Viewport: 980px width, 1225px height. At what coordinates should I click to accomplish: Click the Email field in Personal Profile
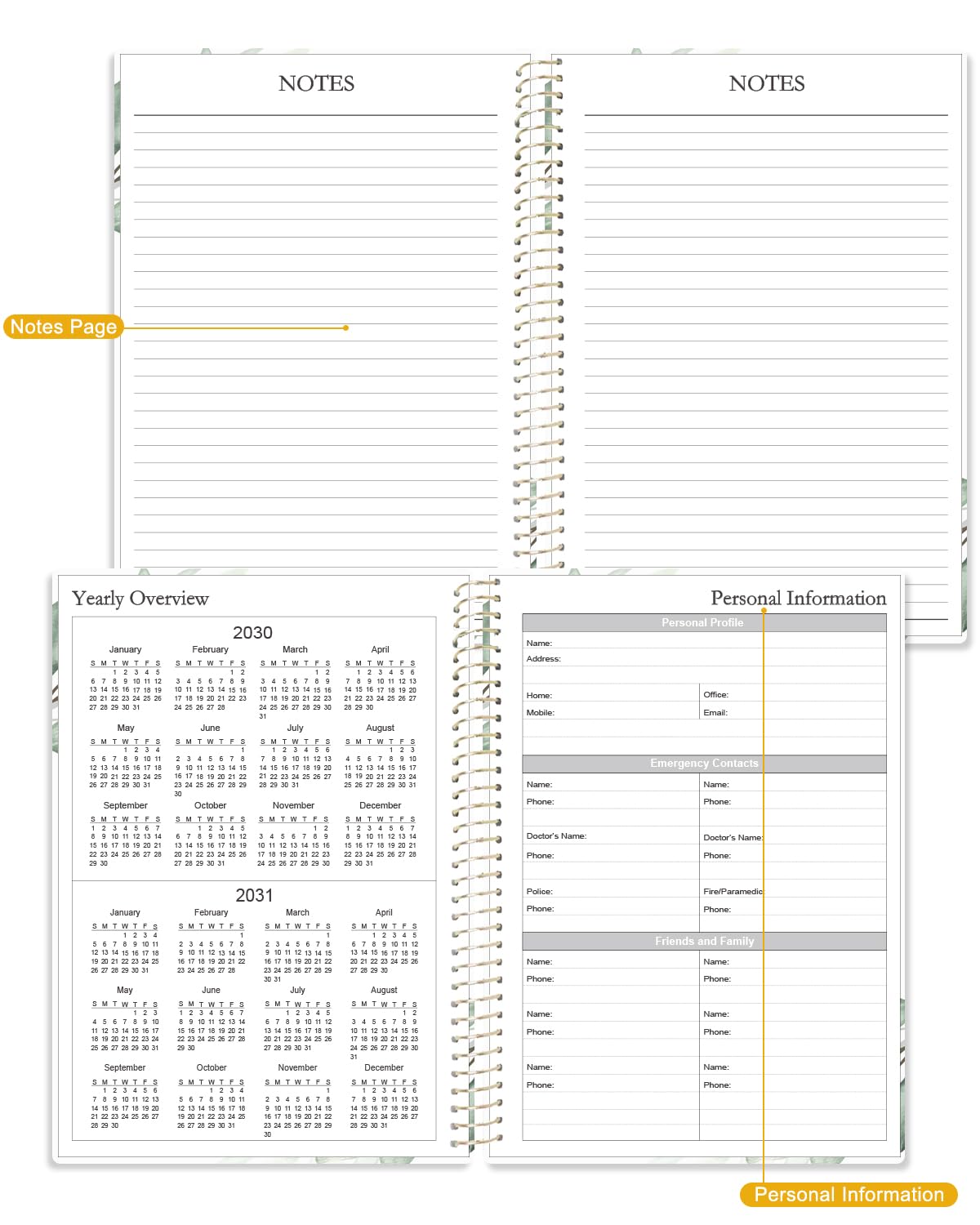click(x=793, y=712)
